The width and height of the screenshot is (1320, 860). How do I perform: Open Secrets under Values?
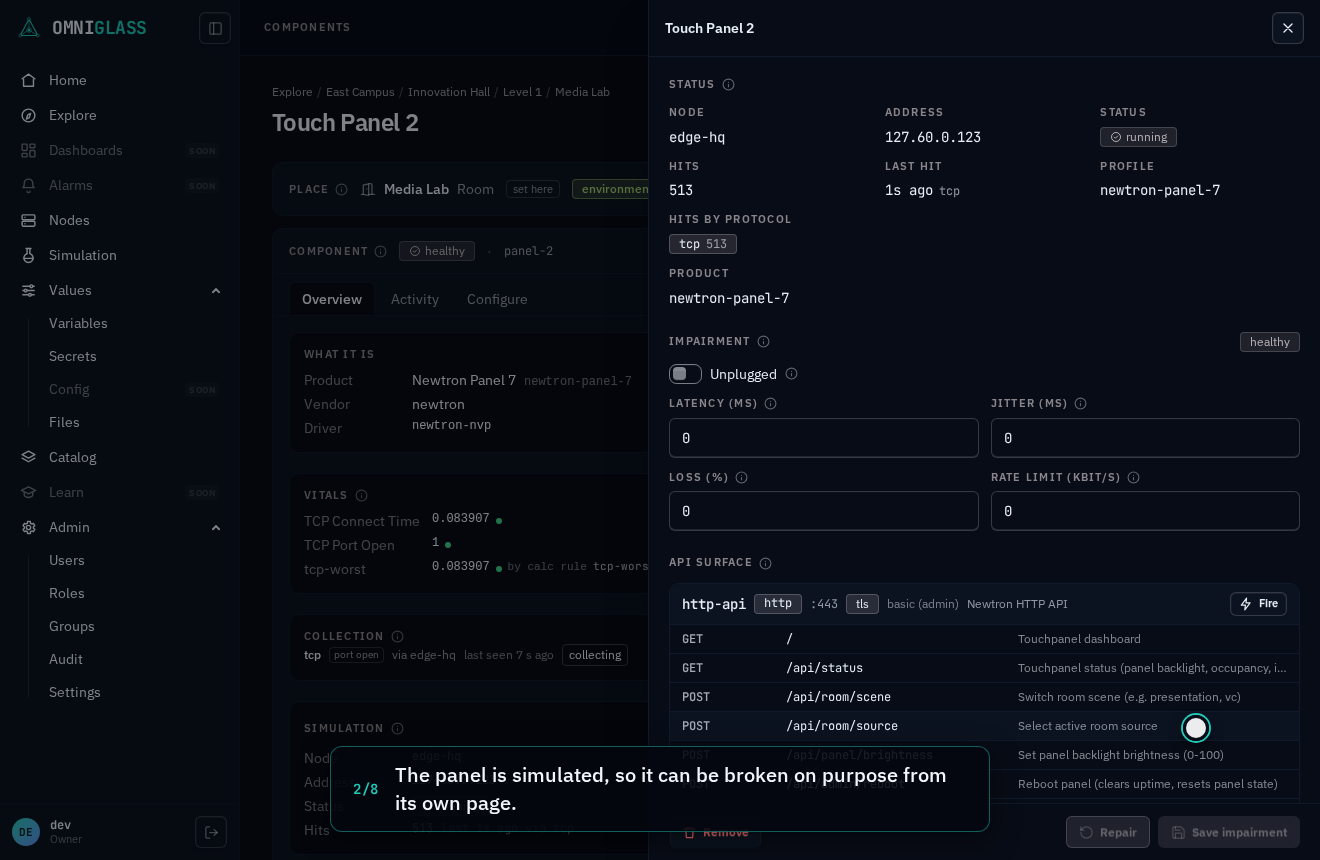pyautogui.click(x=73, y=356)
